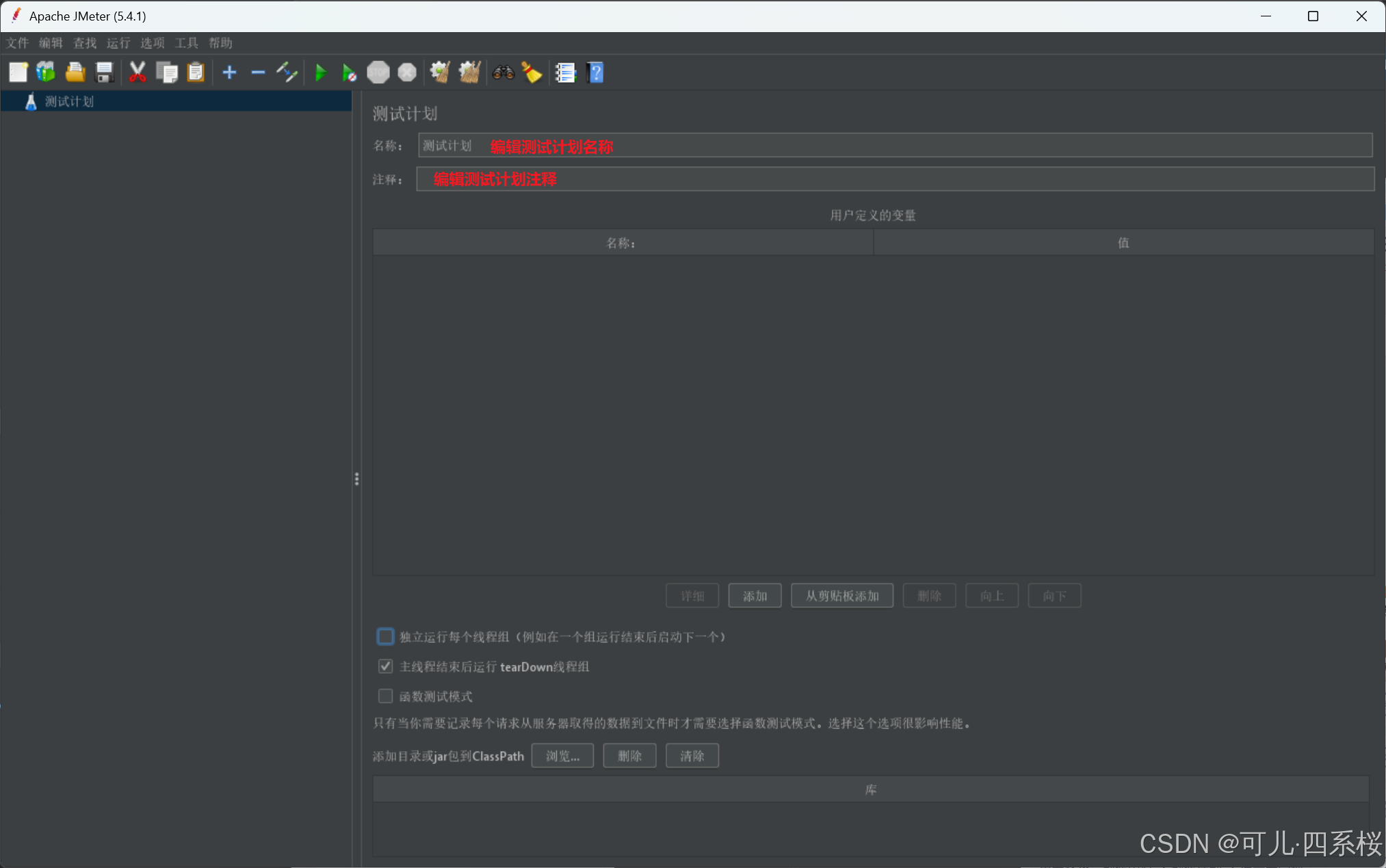
Task: Click the Open file folder icon
Action: [75, 73]
